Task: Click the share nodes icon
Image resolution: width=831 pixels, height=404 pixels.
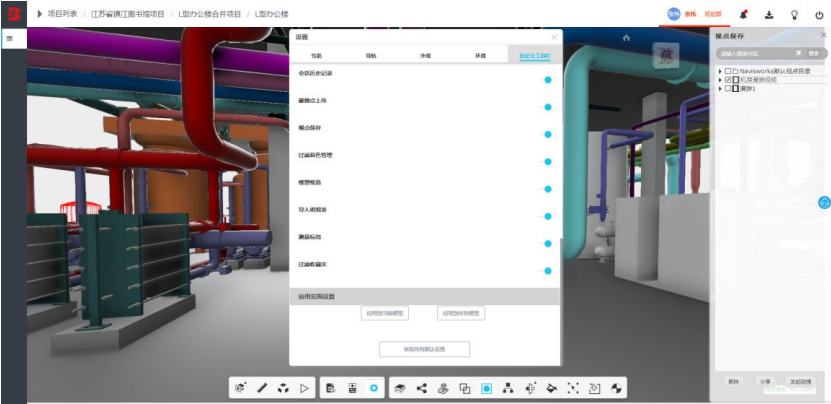Action: click(x=422, y=388)
